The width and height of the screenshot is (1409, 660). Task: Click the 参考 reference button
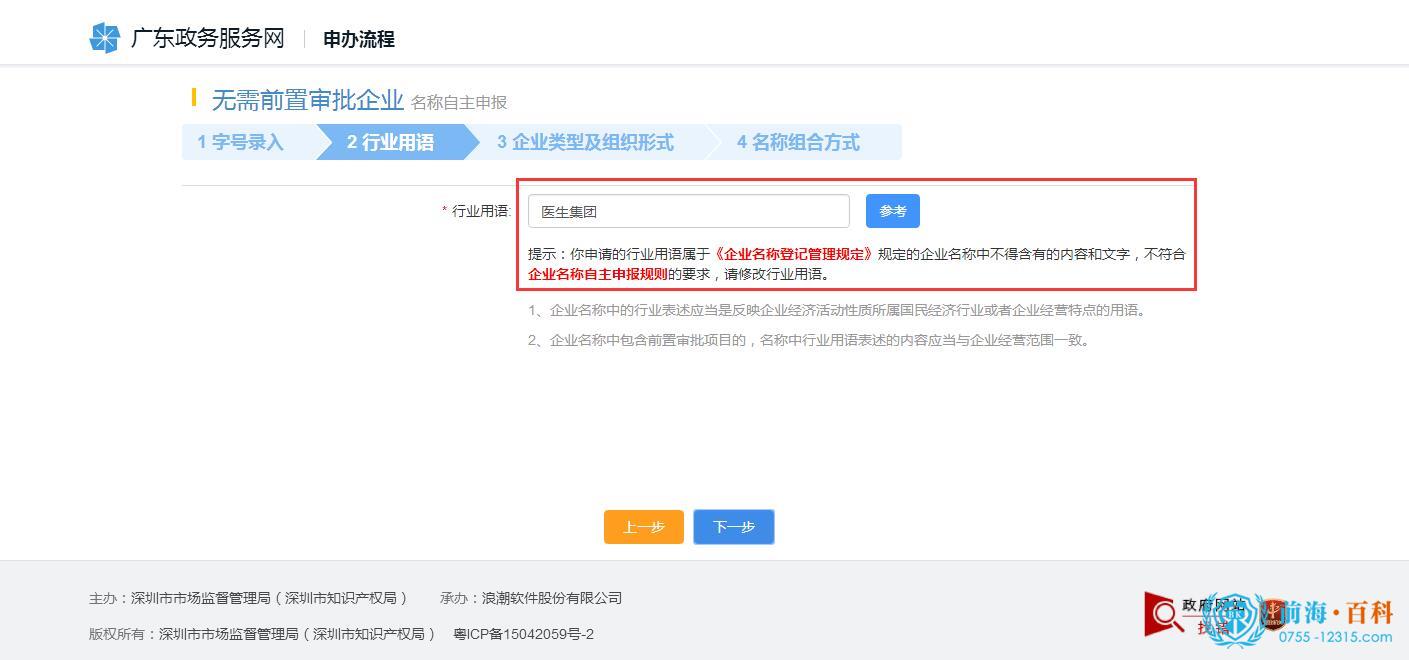click(892, 210)
